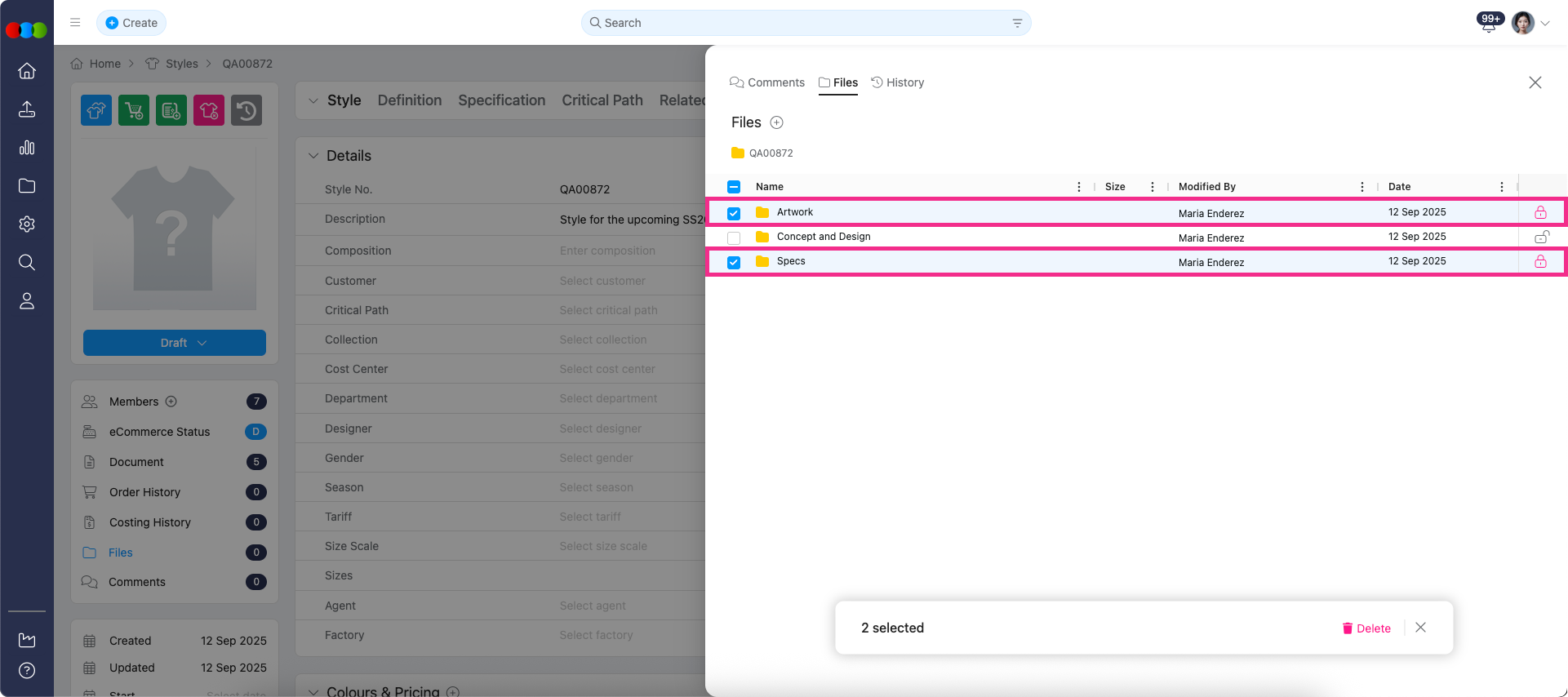The image size is (1568, 697).
Task: Uncheck the Artwork folder checkbox
Action: [734, 213]
